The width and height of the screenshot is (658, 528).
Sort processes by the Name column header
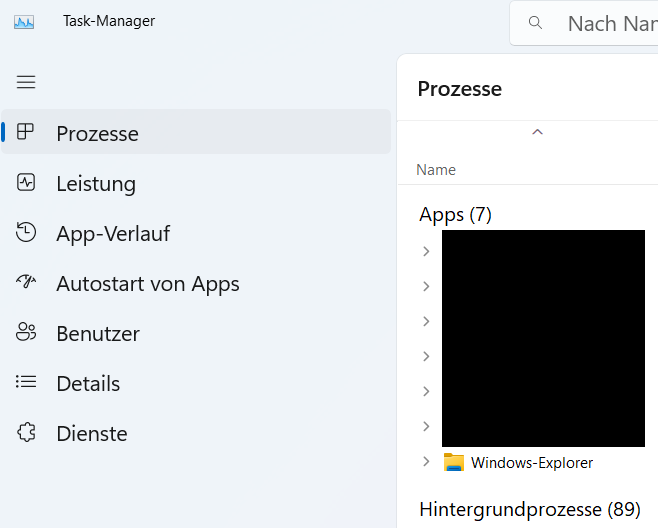pyautogui.click(x=436, y=170)
